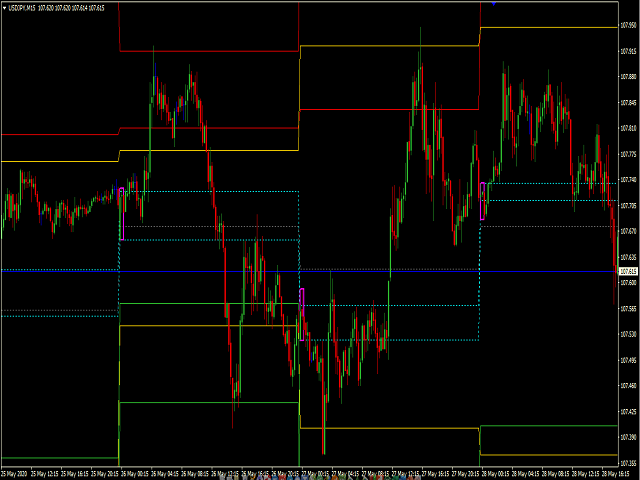
Task: Open the arrow menu beside USDJPY,M15
Action: tap(4, 8)
